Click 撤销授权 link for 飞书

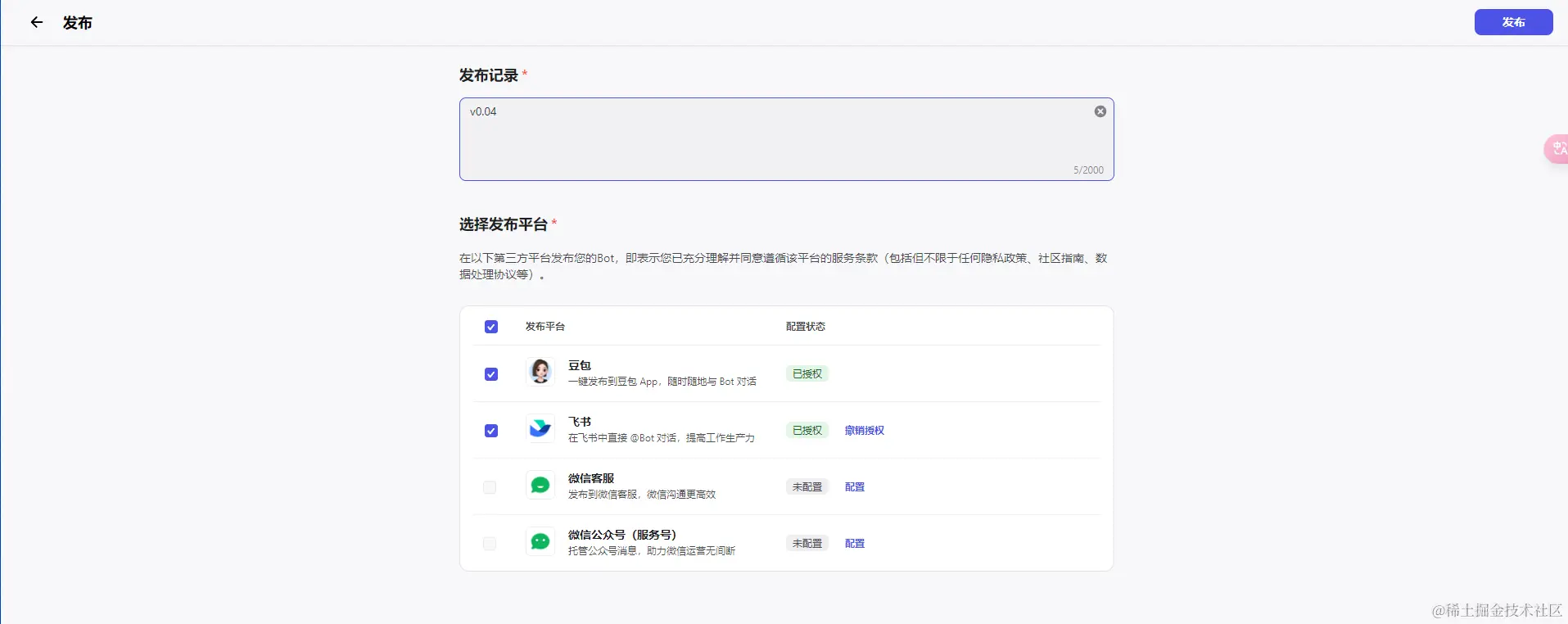[x=865, y=430]
